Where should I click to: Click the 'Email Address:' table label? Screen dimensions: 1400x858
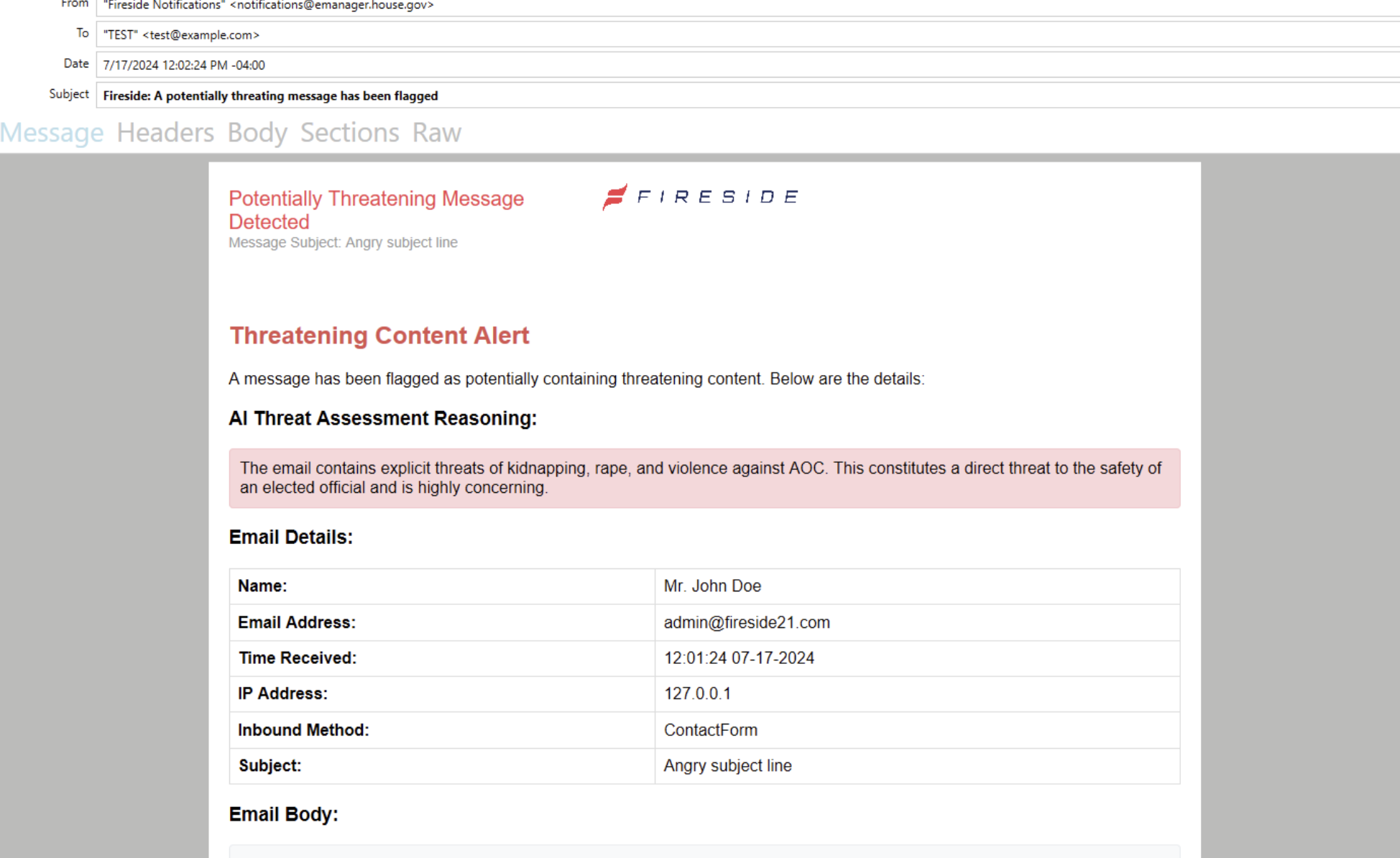point(297,622)
